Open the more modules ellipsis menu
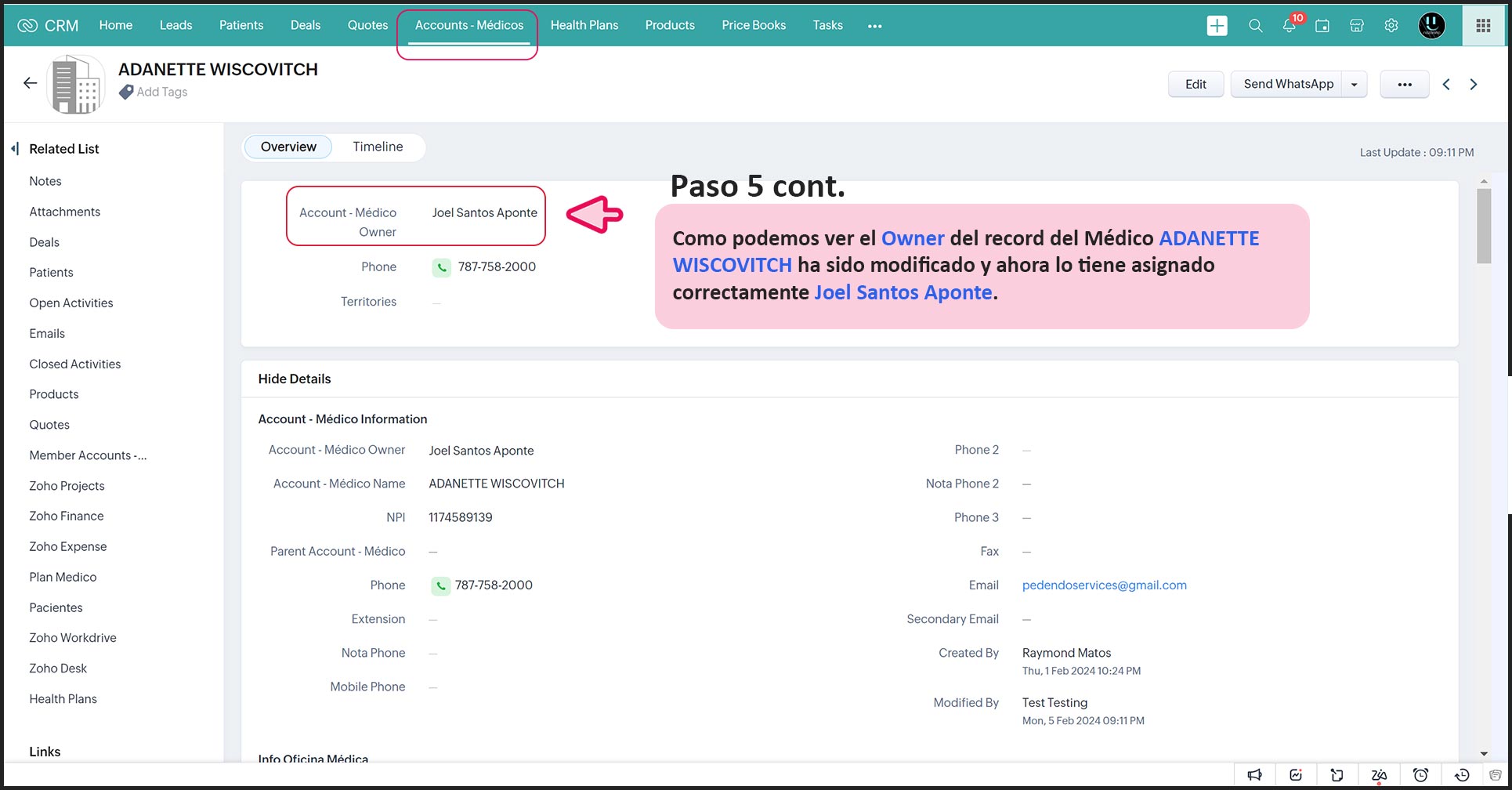Screen dimensions: 1512x790 point(874,26)
